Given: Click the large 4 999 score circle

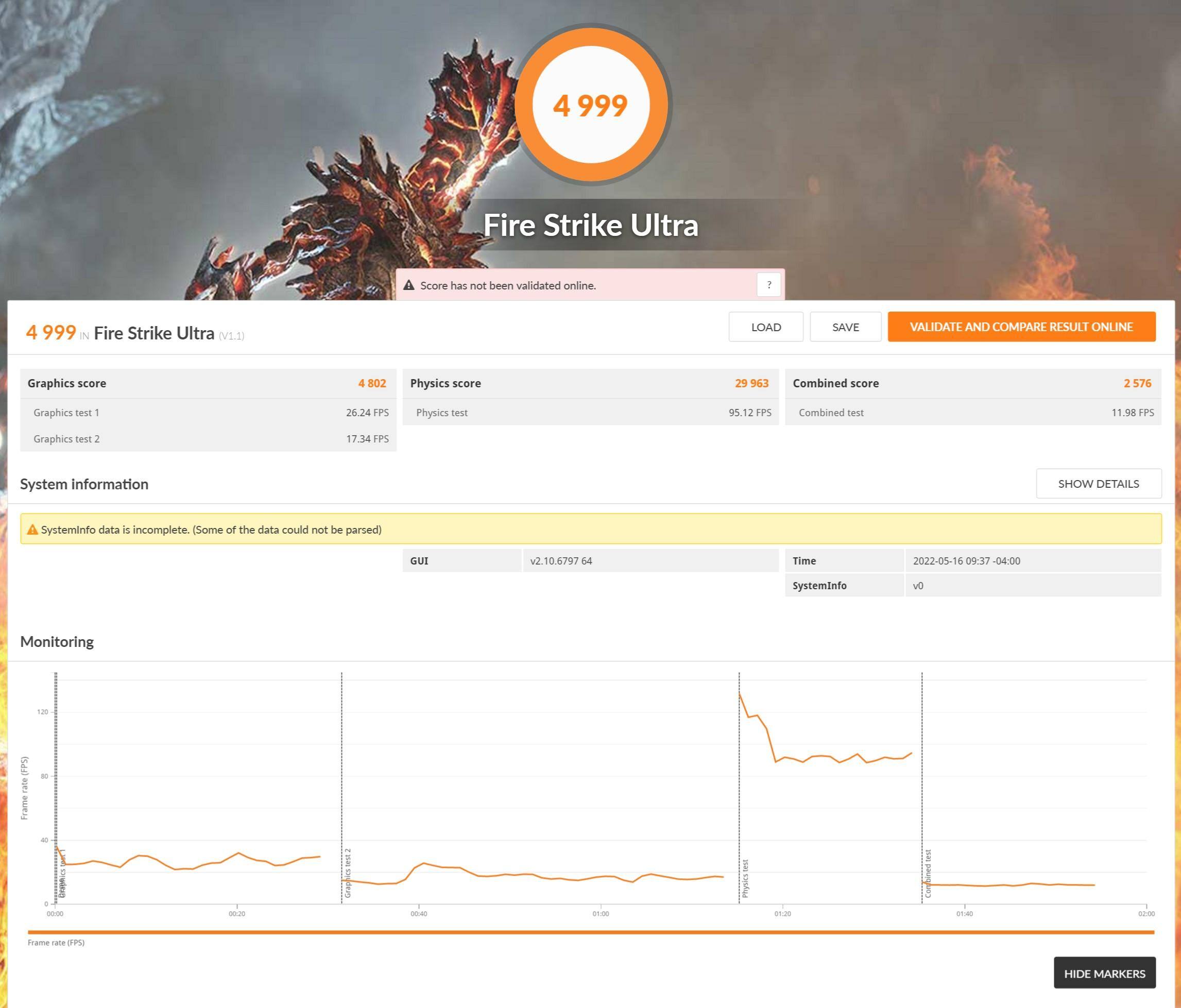Looking at the screenshot, I should click(590, 105).
